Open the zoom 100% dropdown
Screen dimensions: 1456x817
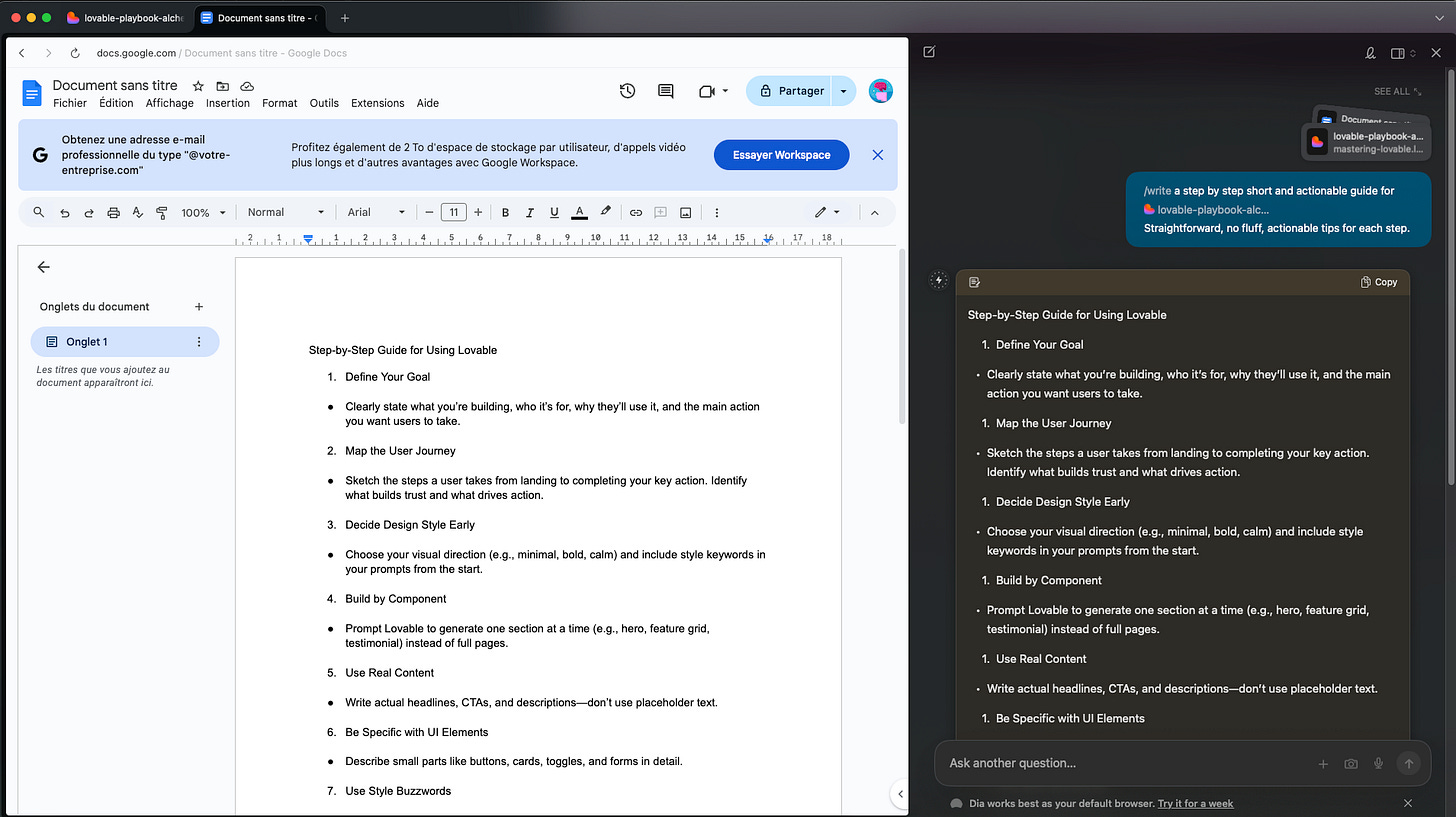tap(202, 212)
